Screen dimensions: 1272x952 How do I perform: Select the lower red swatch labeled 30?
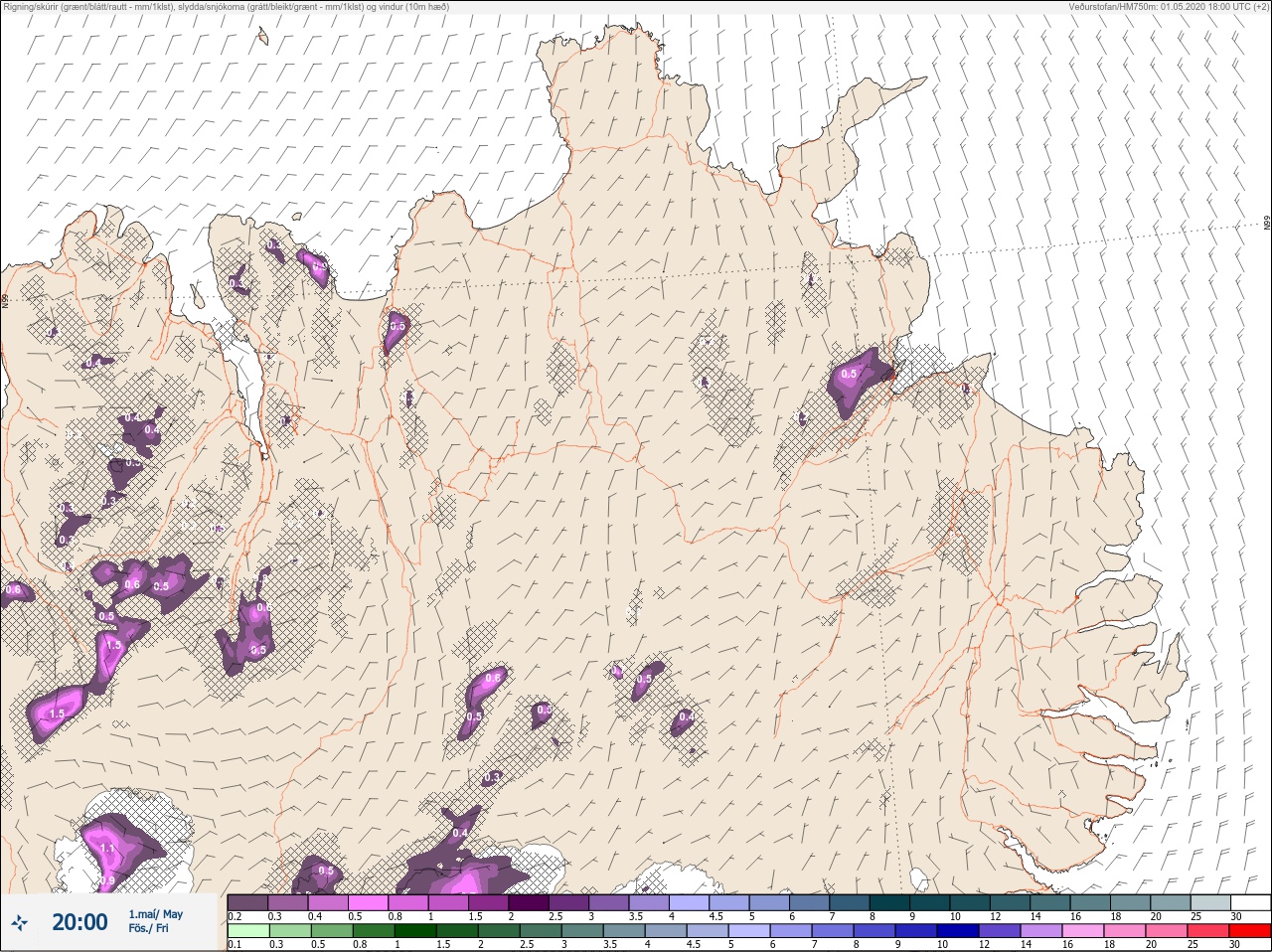(x=1251, y=931)
